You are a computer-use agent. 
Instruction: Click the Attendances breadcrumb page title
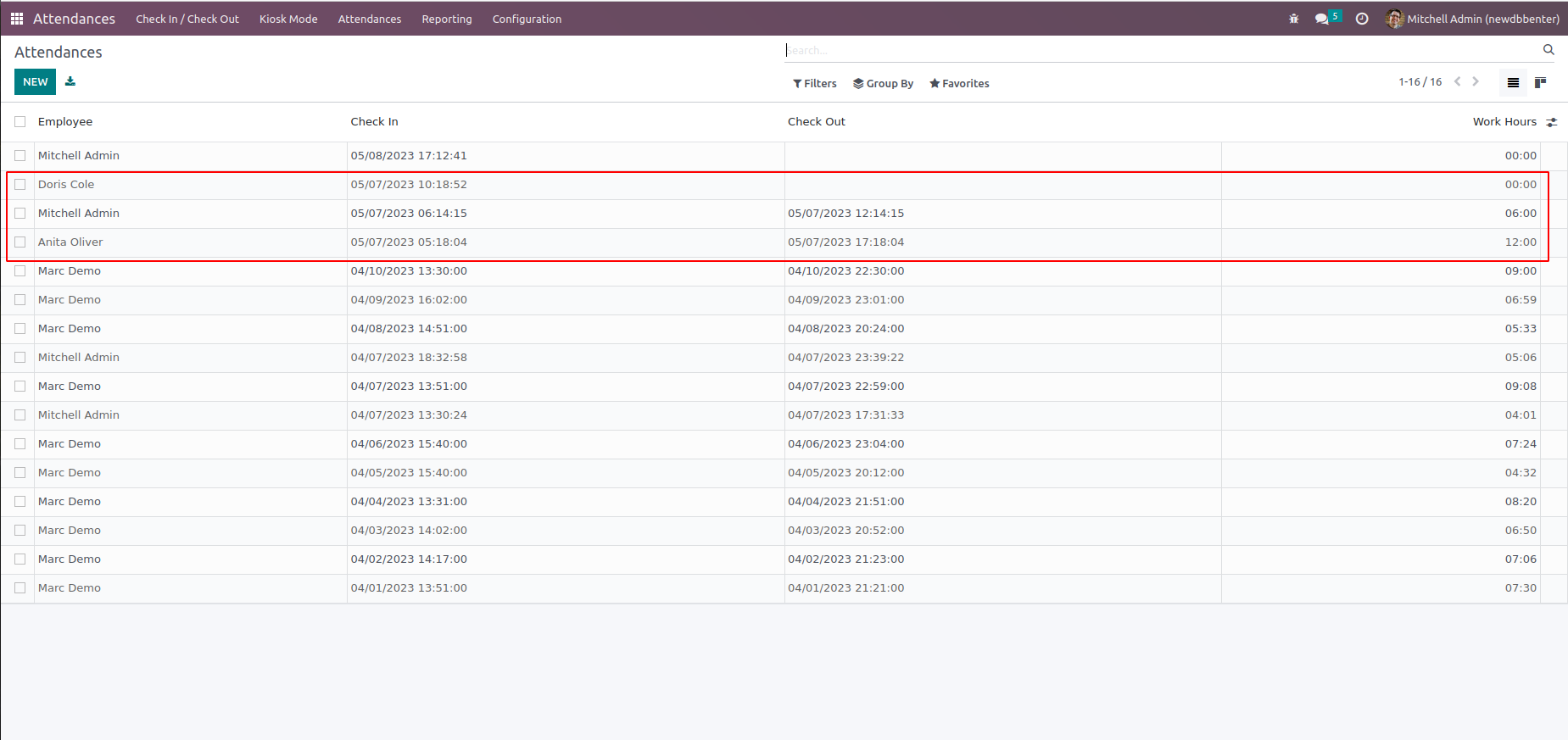(59, 53)
